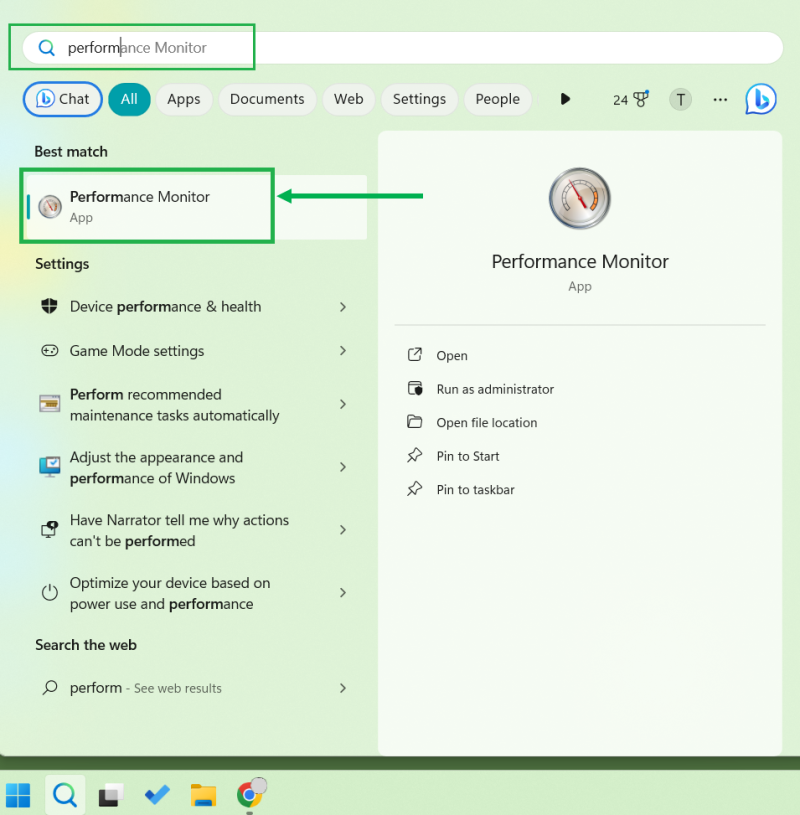Expand the See web results entry
The height and width of the screenshot is (815, 800).
tap(343, 688)
